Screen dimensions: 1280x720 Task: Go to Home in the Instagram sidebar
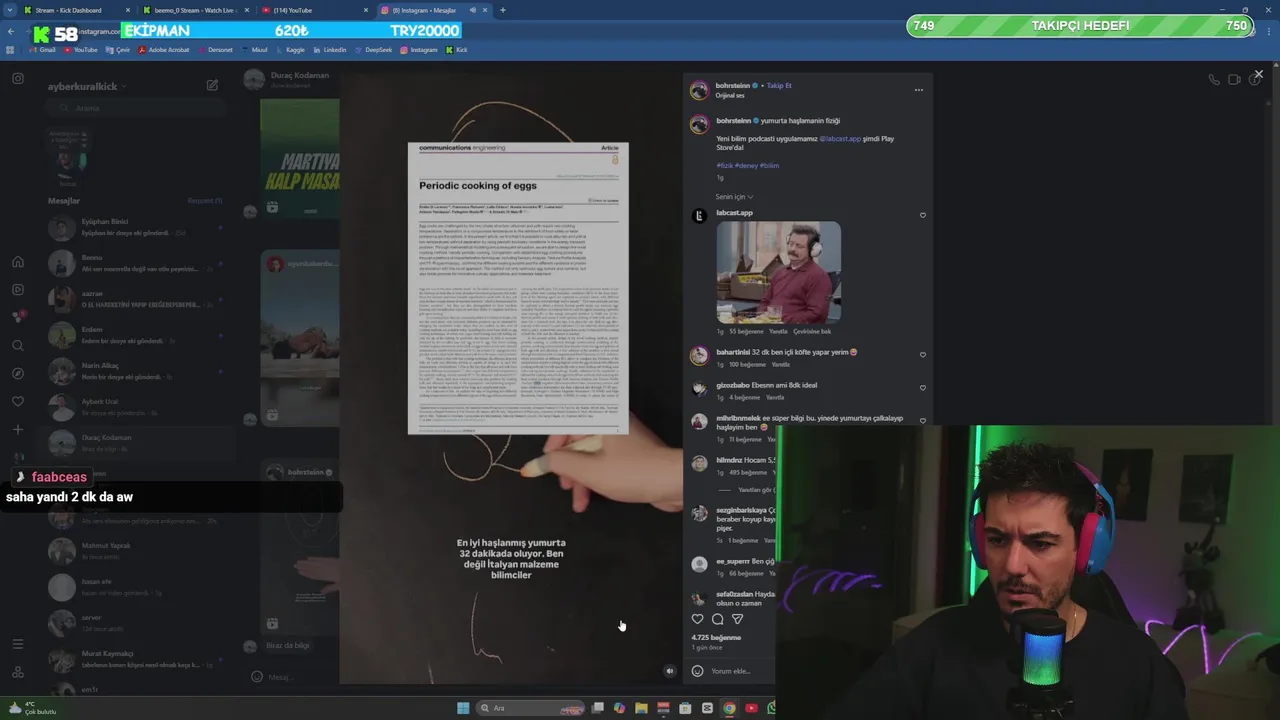coord(18,261)
